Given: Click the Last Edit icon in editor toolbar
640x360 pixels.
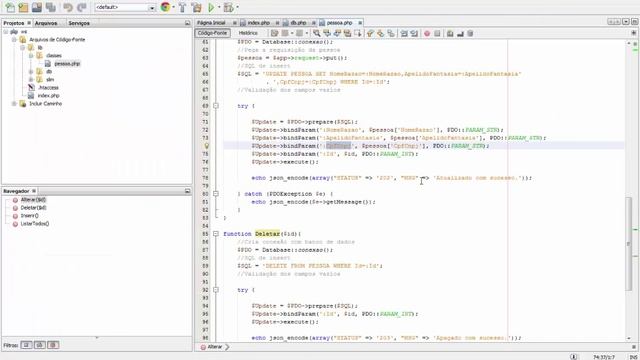Looking at the screenshot, I should tap(274, 33).
